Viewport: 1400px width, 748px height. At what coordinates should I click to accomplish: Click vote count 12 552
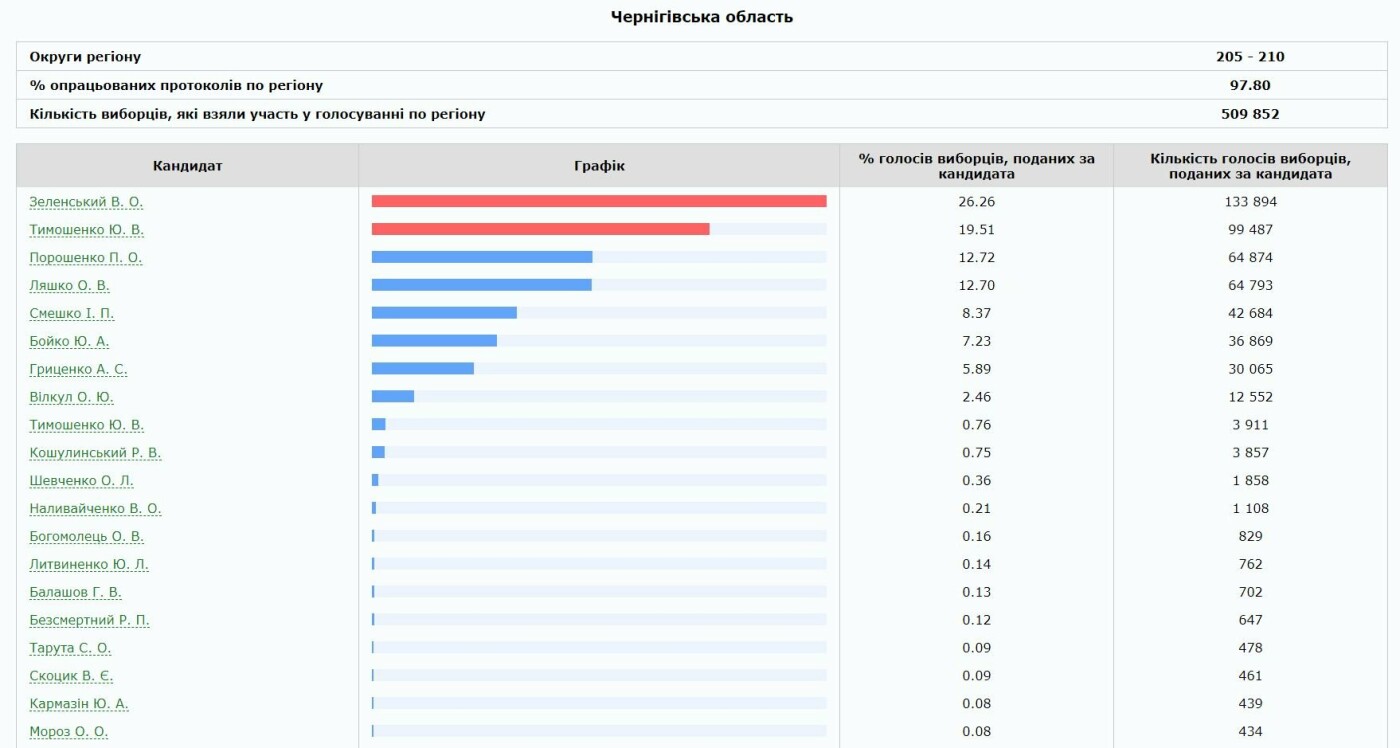(1250, 397)
